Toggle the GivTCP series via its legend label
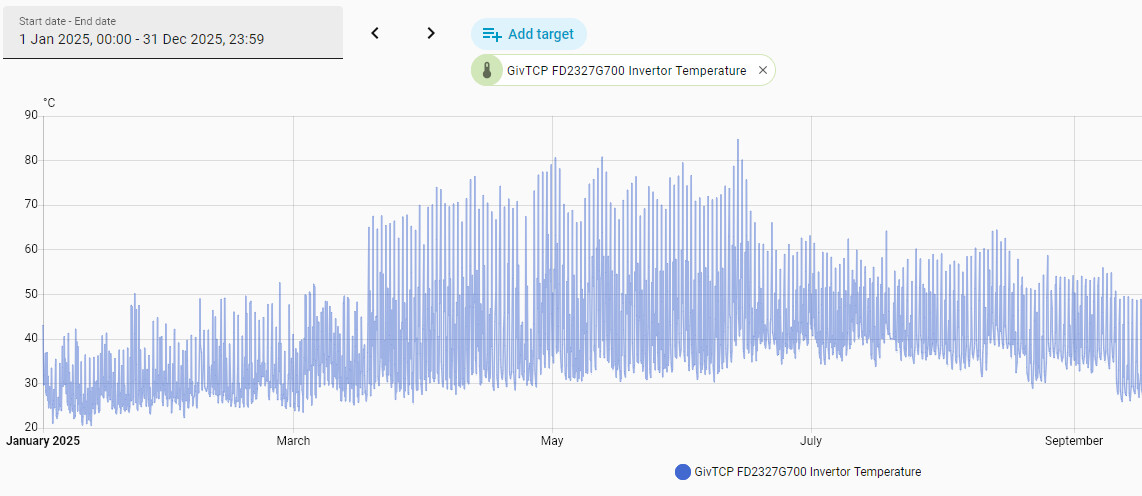 click(807, 472)
